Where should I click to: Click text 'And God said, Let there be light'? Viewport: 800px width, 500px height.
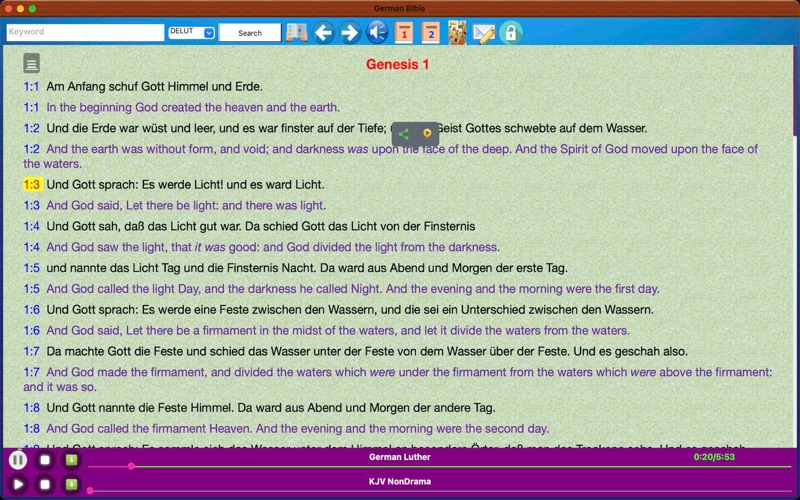click(x=132, y=205)
